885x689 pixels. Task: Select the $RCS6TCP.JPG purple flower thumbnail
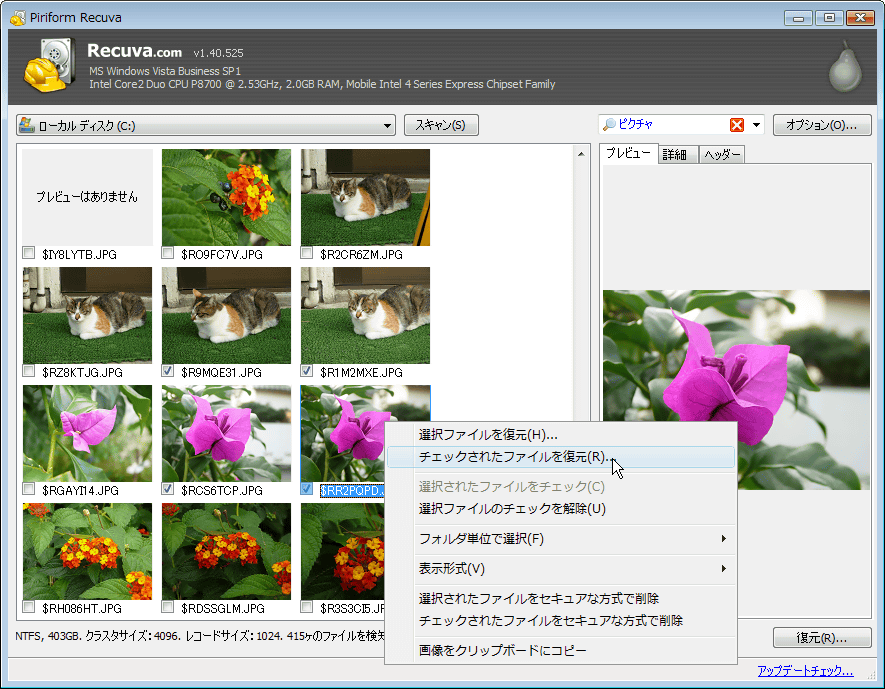[226, 433]
